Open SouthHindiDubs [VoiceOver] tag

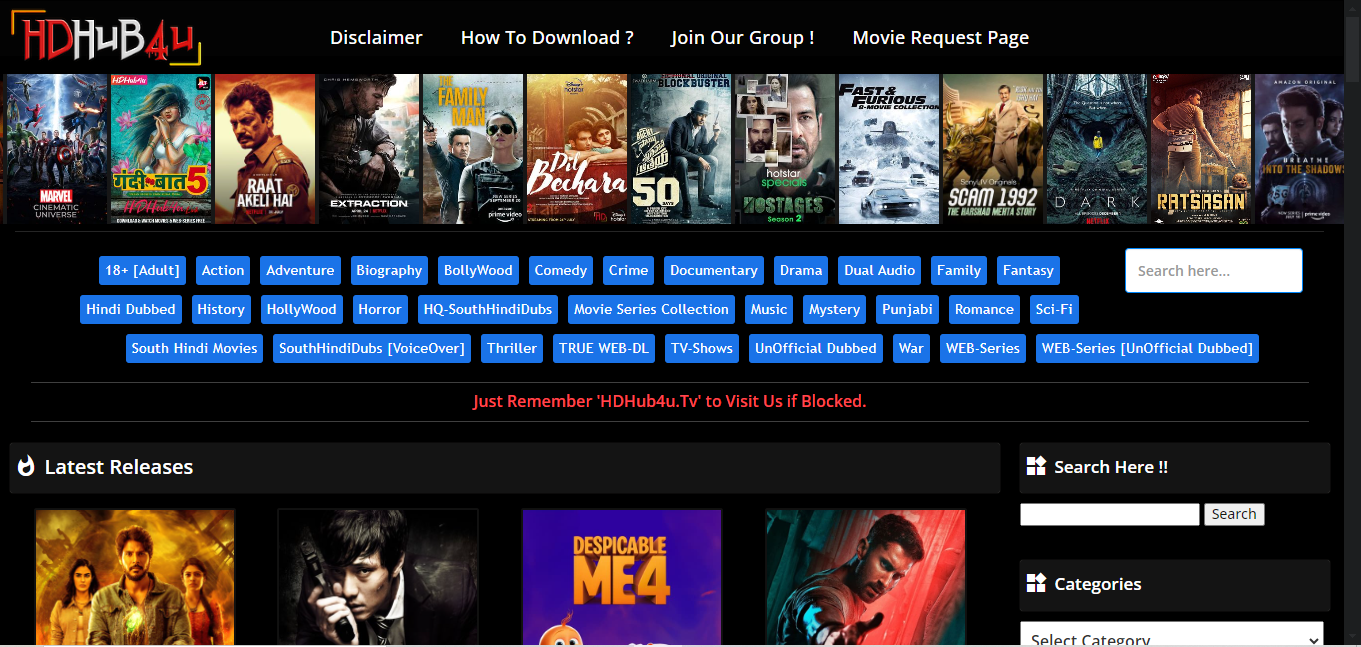point(372,348)
